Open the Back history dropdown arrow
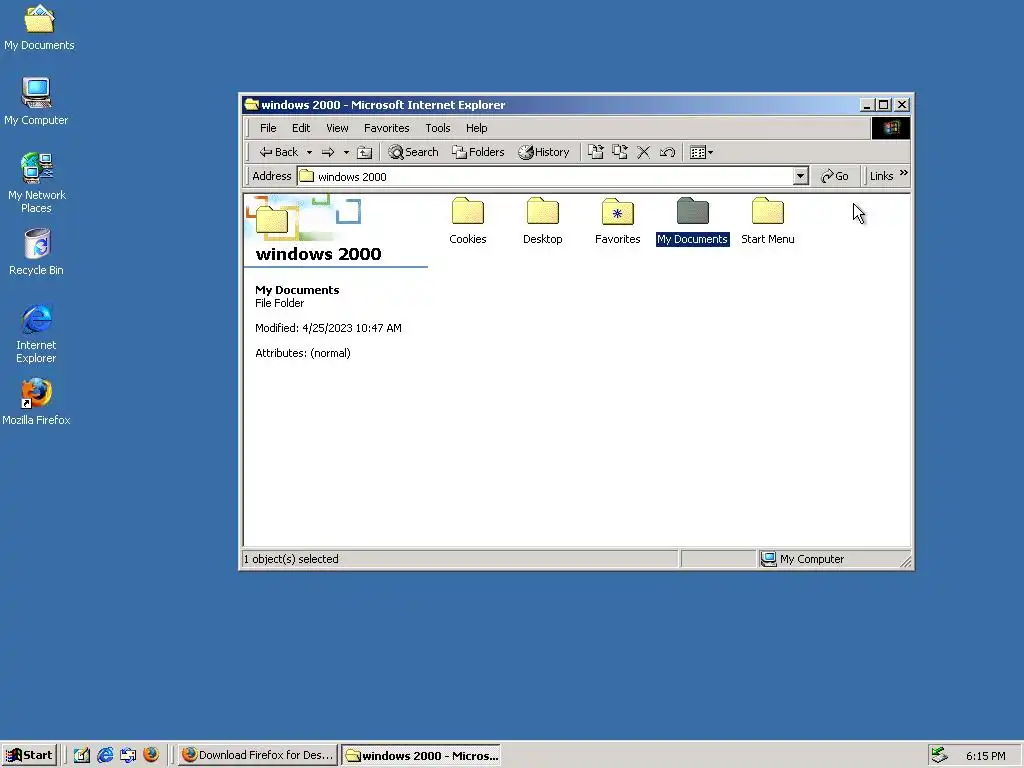 310,153
